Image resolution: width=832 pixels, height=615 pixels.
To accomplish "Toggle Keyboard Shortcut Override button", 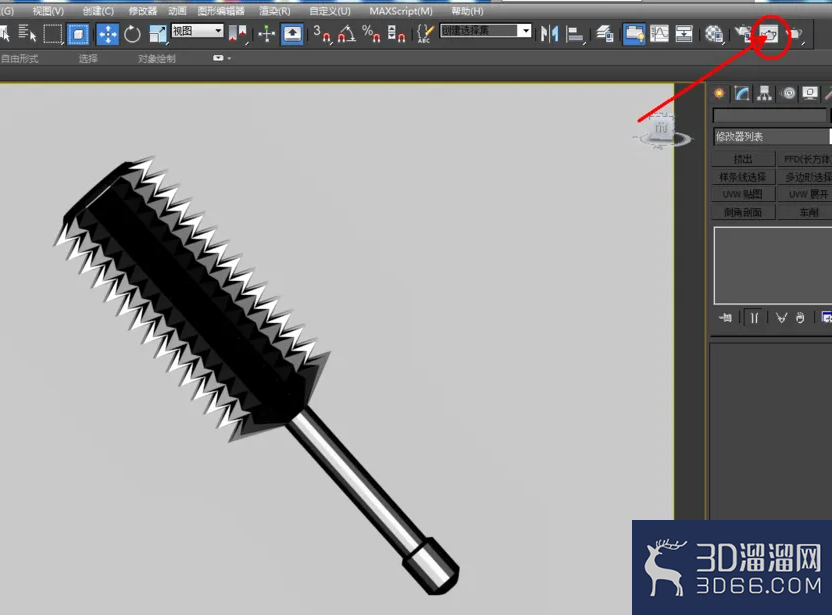I will (x=292, y=34).
